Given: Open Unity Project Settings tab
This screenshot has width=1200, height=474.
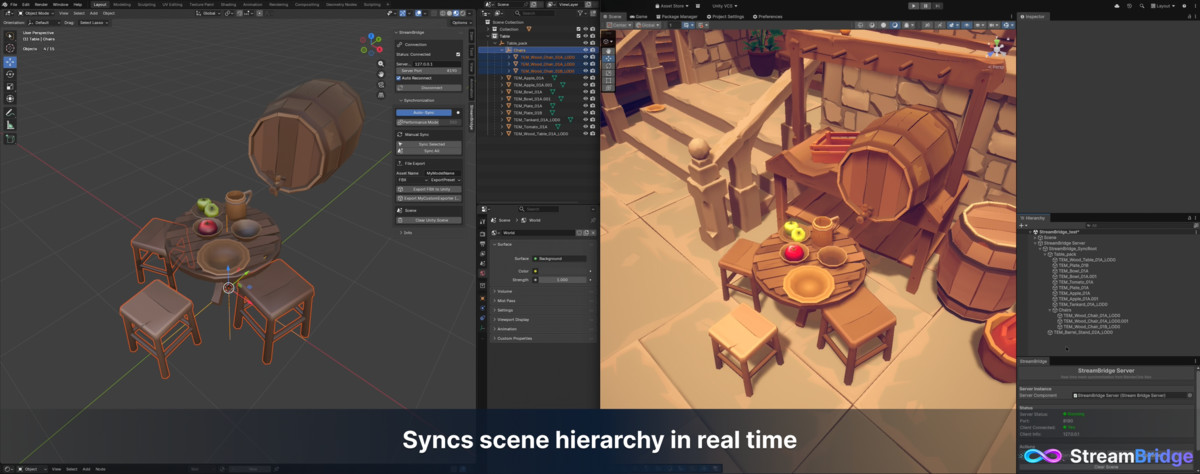Looking at the screenshot, I should pyautogui.click(x=725, y=16).
